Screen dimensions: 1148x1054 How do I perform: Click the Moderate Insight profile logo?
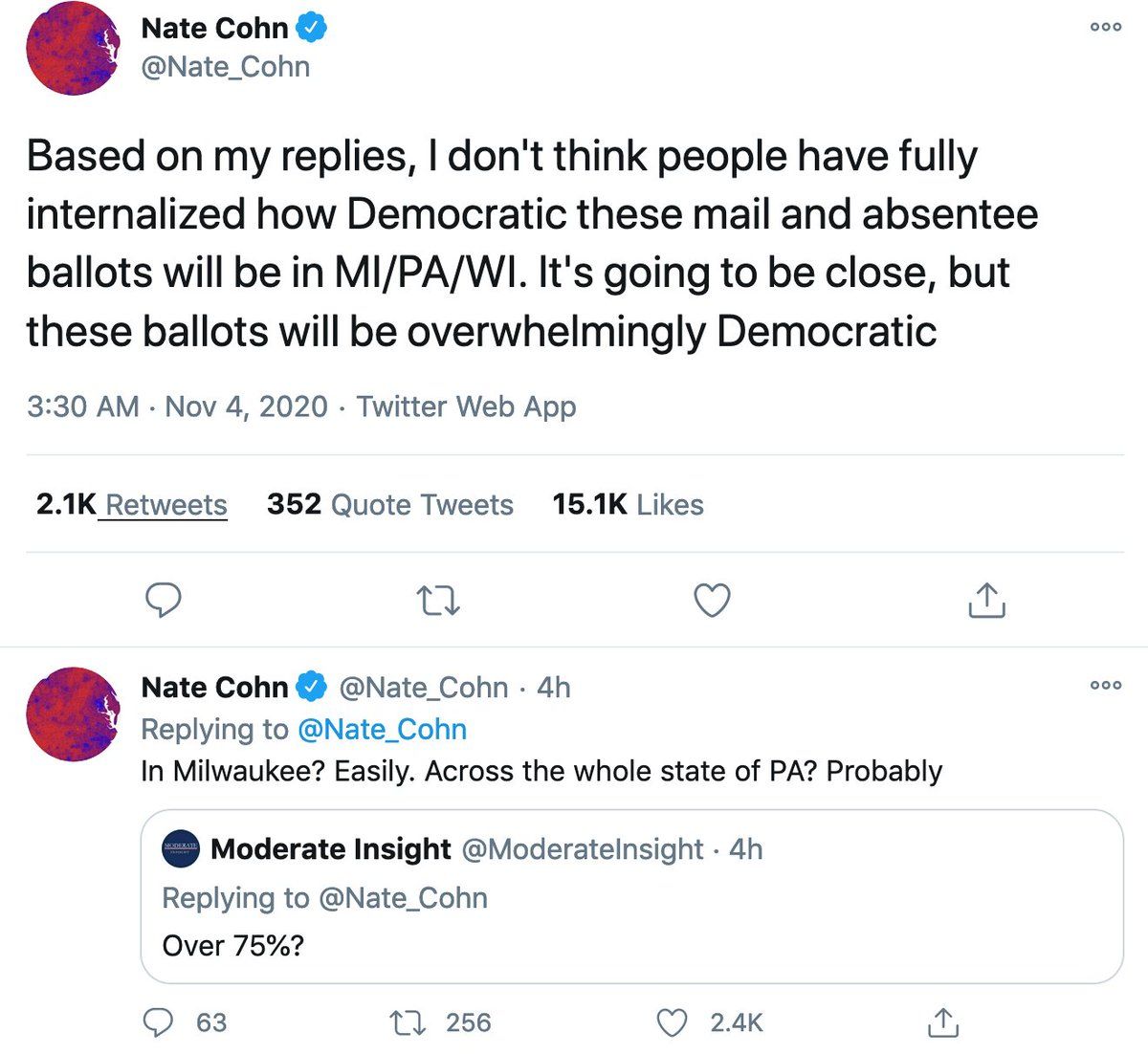tap(181, 848)
